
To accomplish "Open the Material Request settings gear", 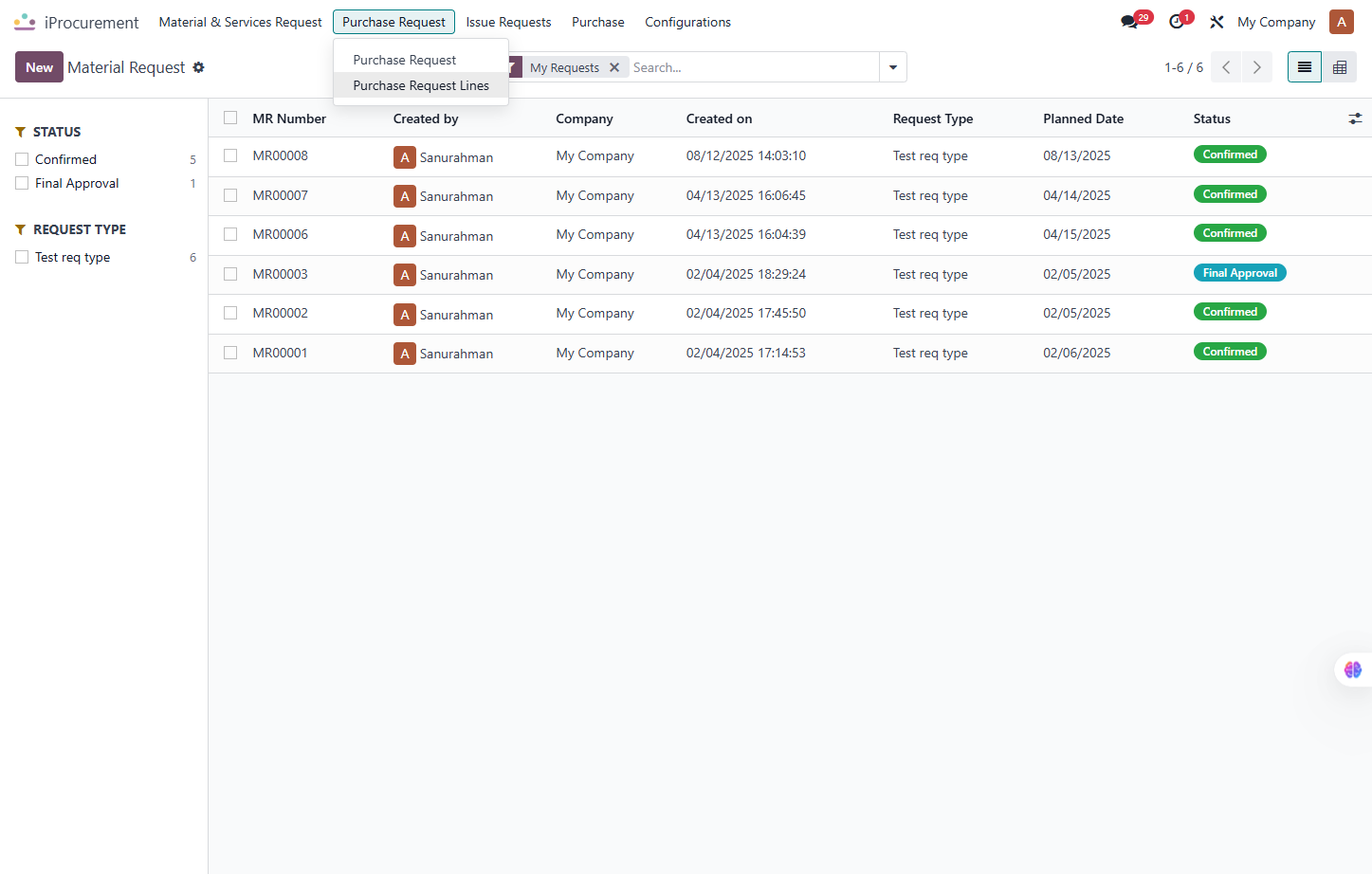I will pos(198,67).
